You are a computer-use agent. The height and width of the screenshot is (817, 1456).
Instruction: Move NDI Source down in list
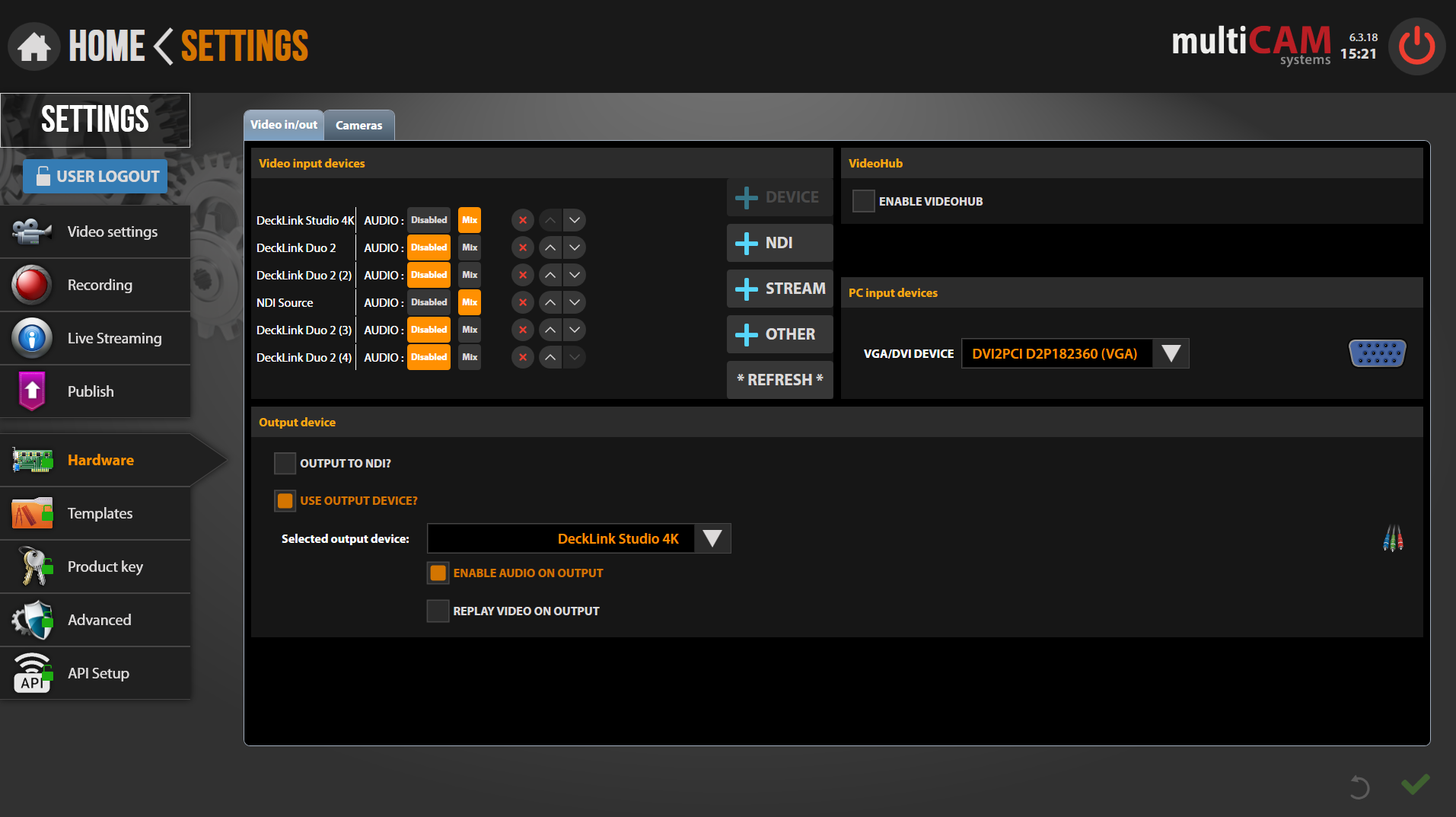[575, 302]
